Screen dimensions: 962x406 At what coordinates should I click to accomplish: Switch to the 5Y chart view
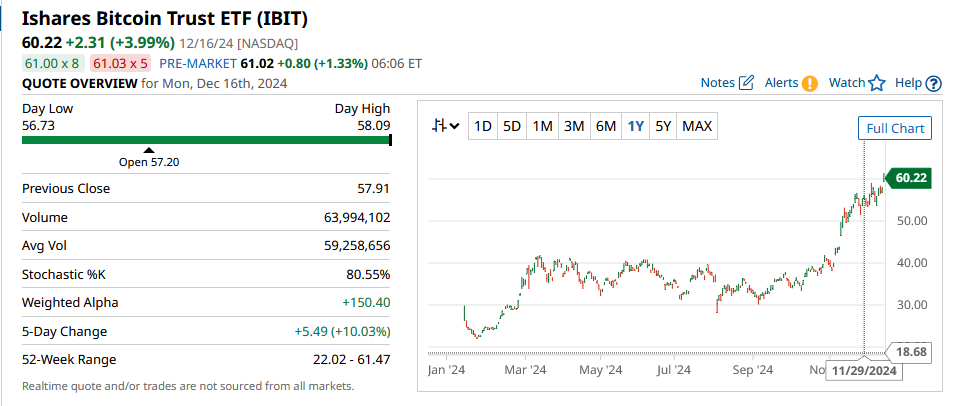tap(663, 126)
